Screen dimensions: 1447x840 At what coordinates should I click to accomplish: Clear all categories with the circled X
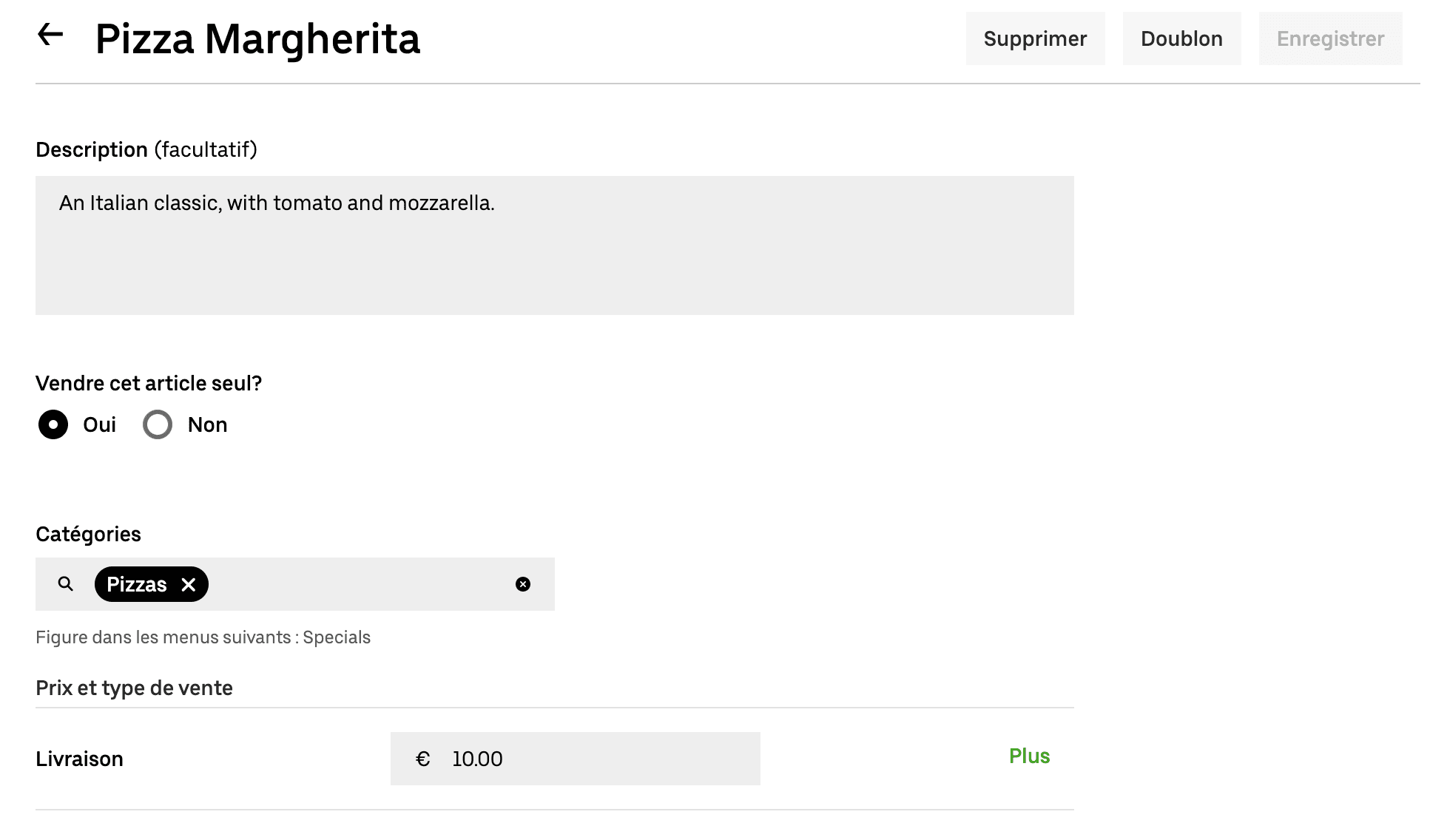click(523, 584)
